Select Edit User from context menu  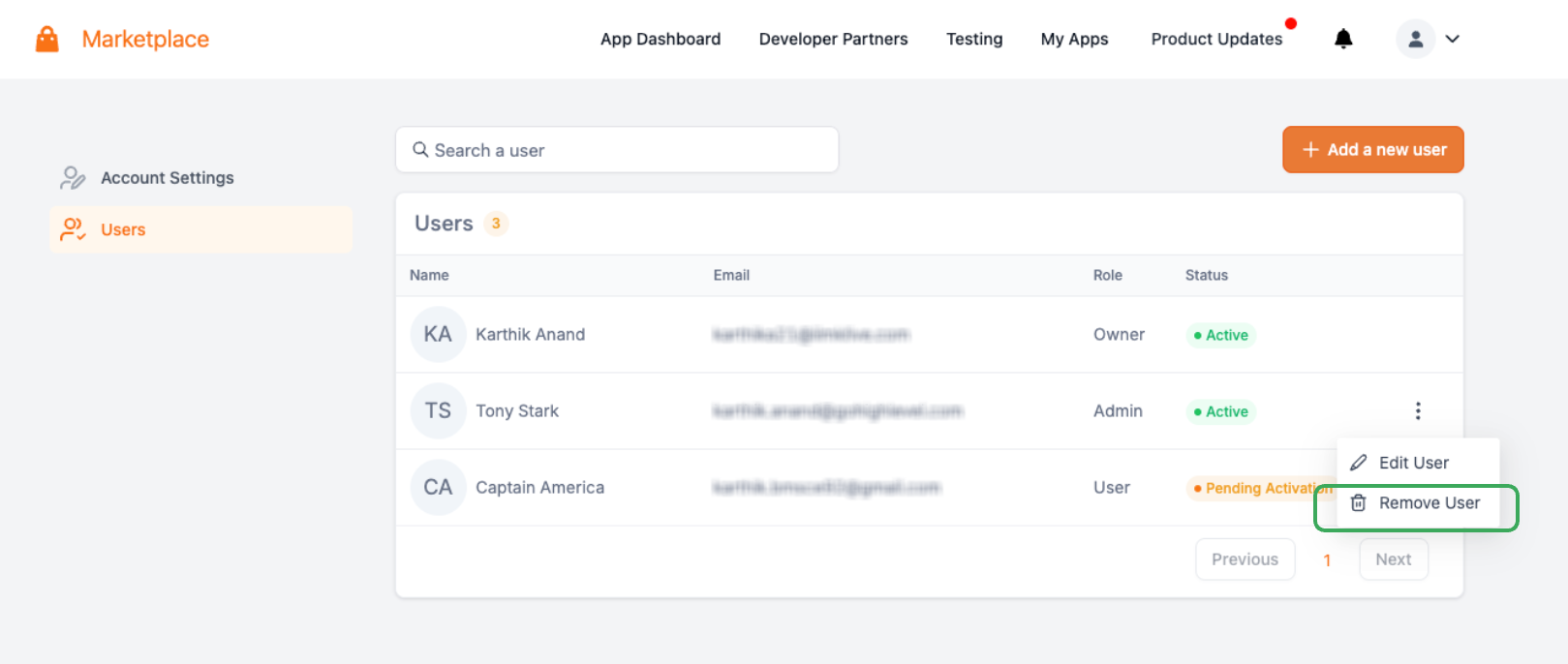coord(1418,463)
